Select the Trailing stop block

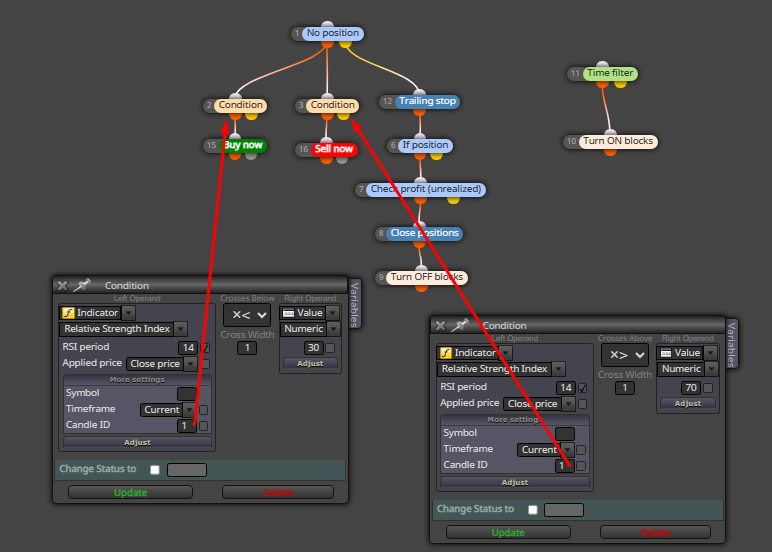tap(427, 101)
